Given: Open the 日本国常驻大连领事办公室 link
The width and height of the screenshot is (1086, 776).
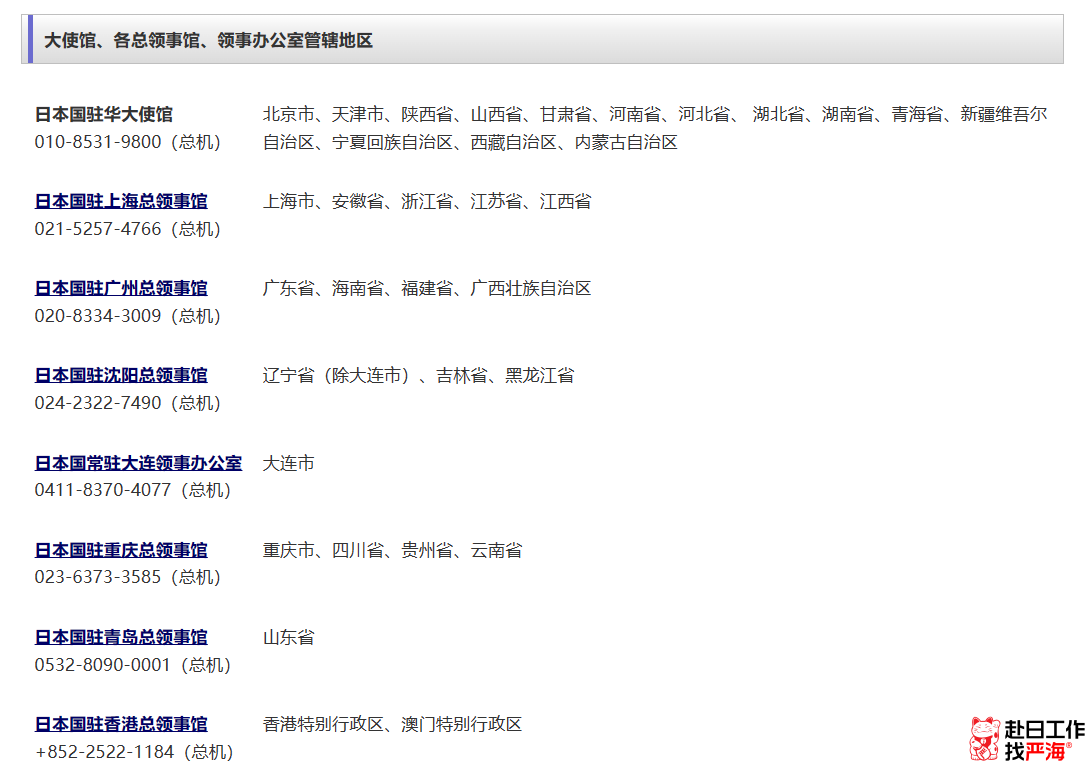Looking at the screenshot, I should (x=138, y=463).
